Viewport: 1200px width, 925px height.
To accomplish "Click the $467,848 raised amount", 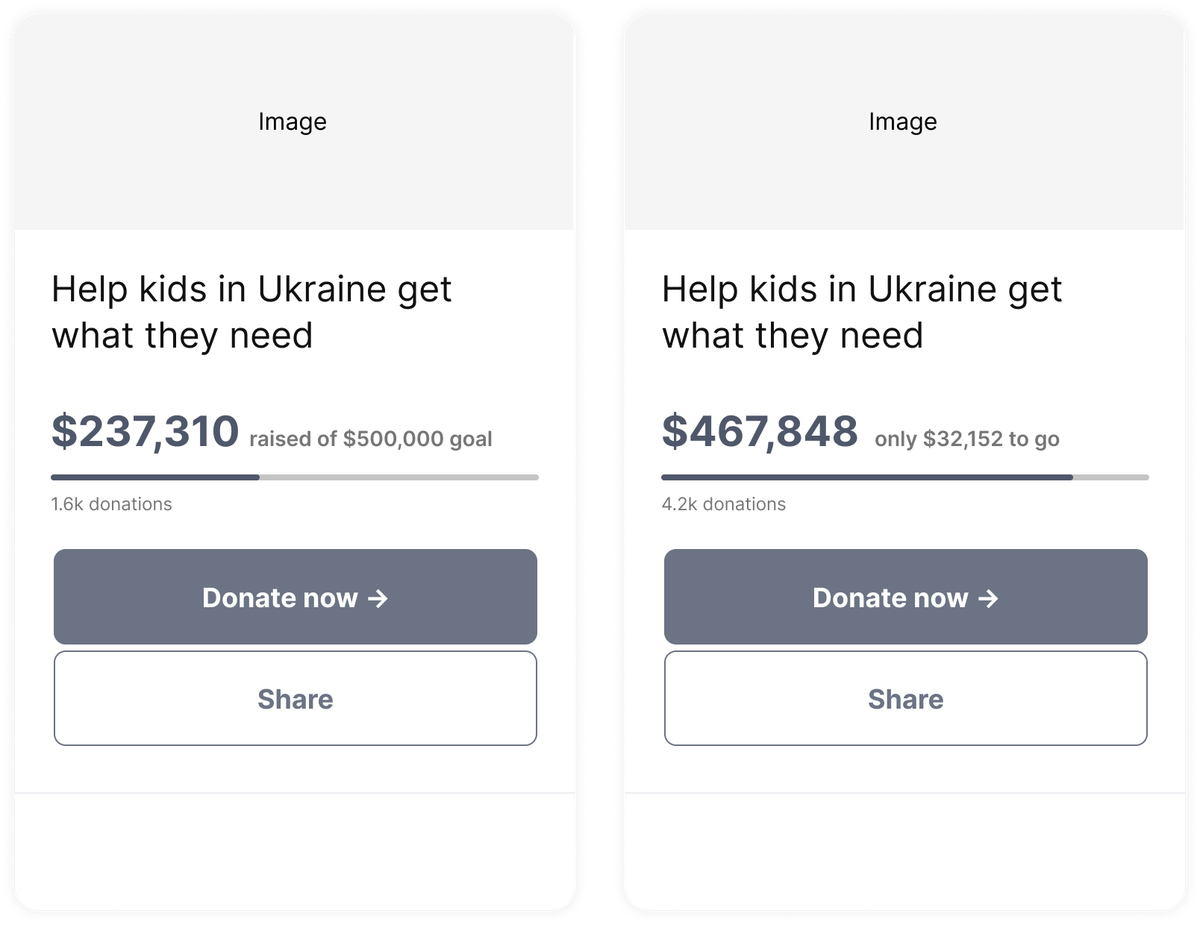I will point(760,432).
